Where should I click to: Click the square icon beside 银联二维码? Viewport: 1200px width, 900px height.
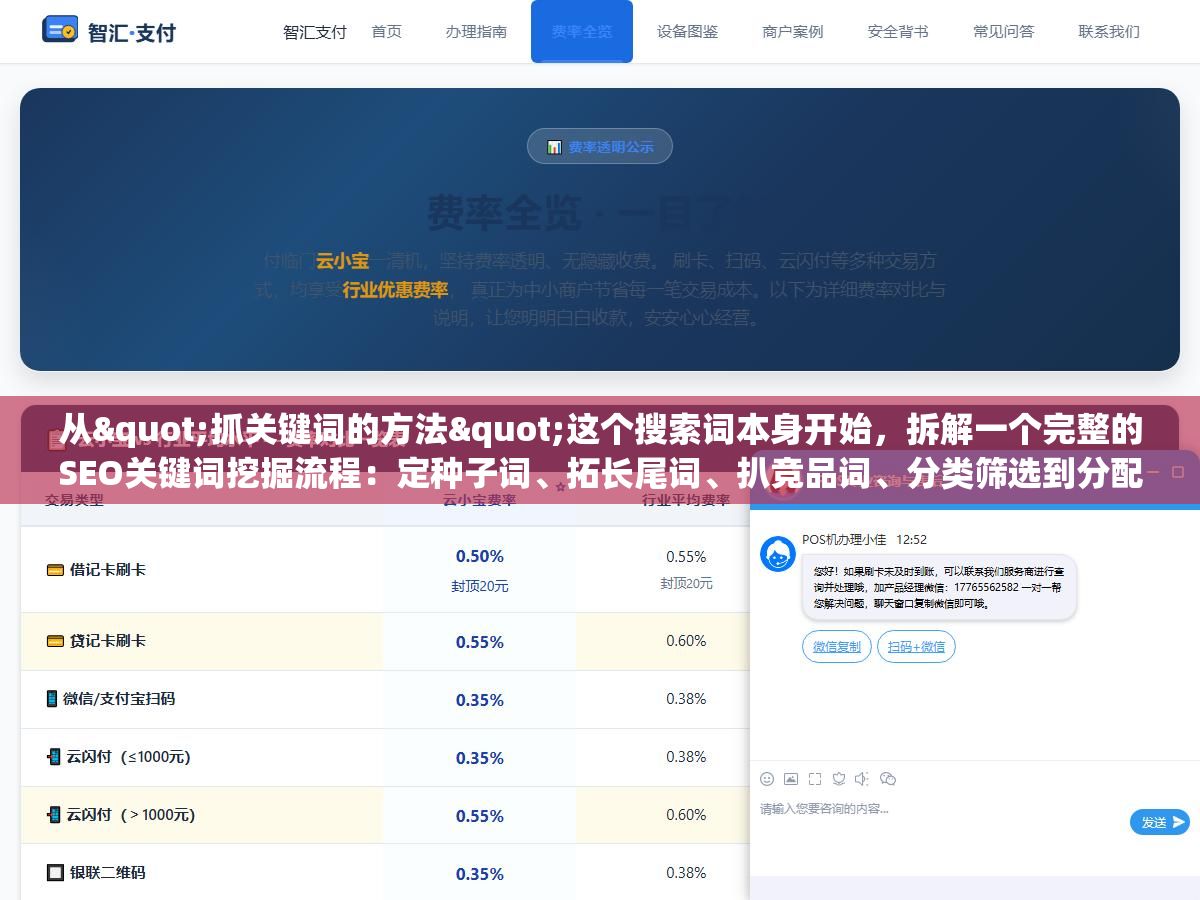55,873
